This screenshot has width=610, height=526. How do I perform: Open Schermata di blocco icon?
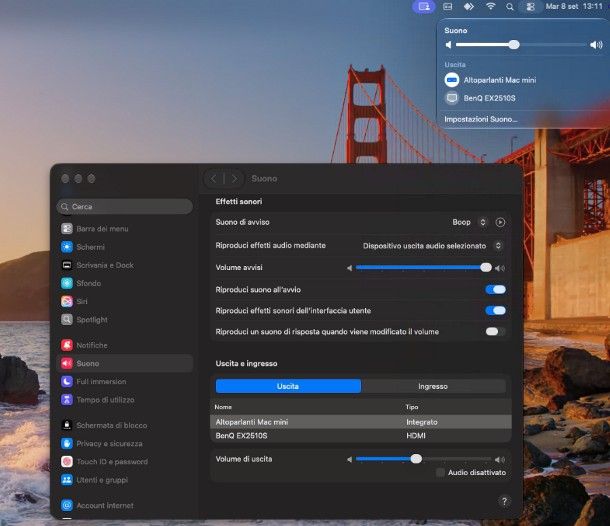click(x=67, y=425)
